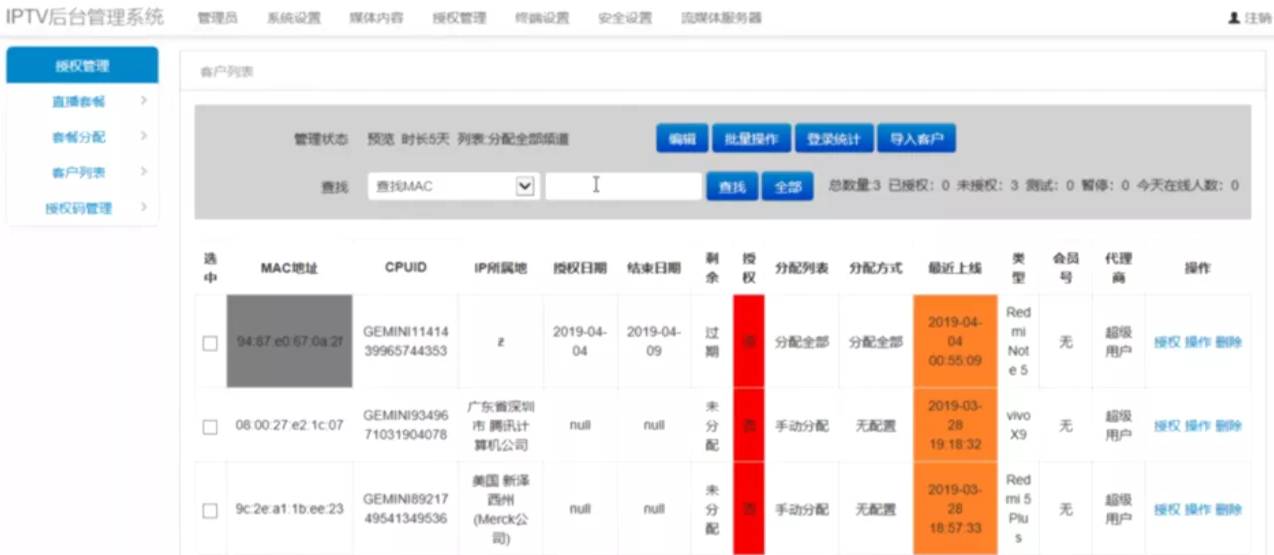The image size is (1274, 555).
Task: Click the MAC地址 column header
Action: point(289,268)
